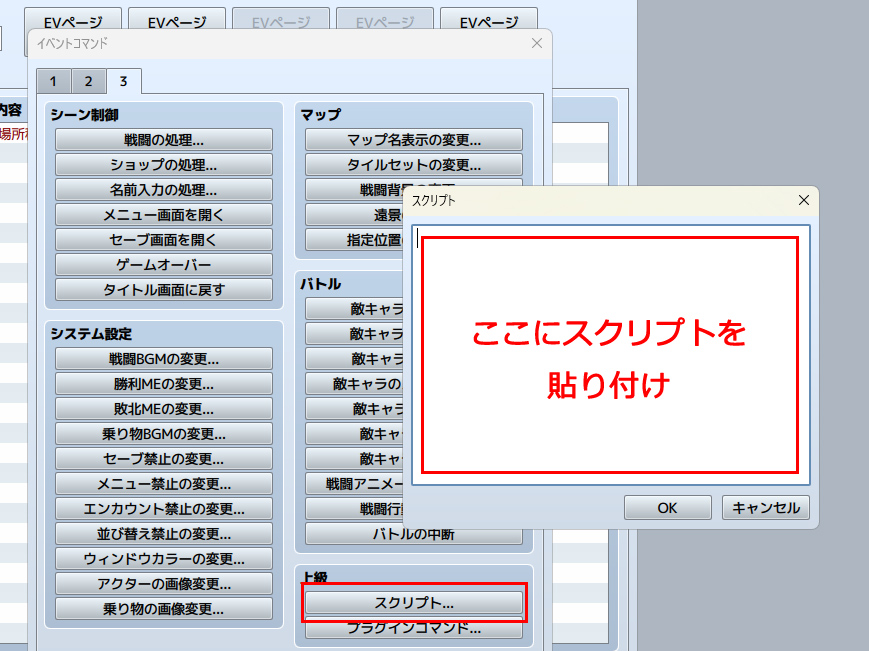Select tab 3 of event commands
Viewport: 869px width, 651px height.
pos(123,81)
